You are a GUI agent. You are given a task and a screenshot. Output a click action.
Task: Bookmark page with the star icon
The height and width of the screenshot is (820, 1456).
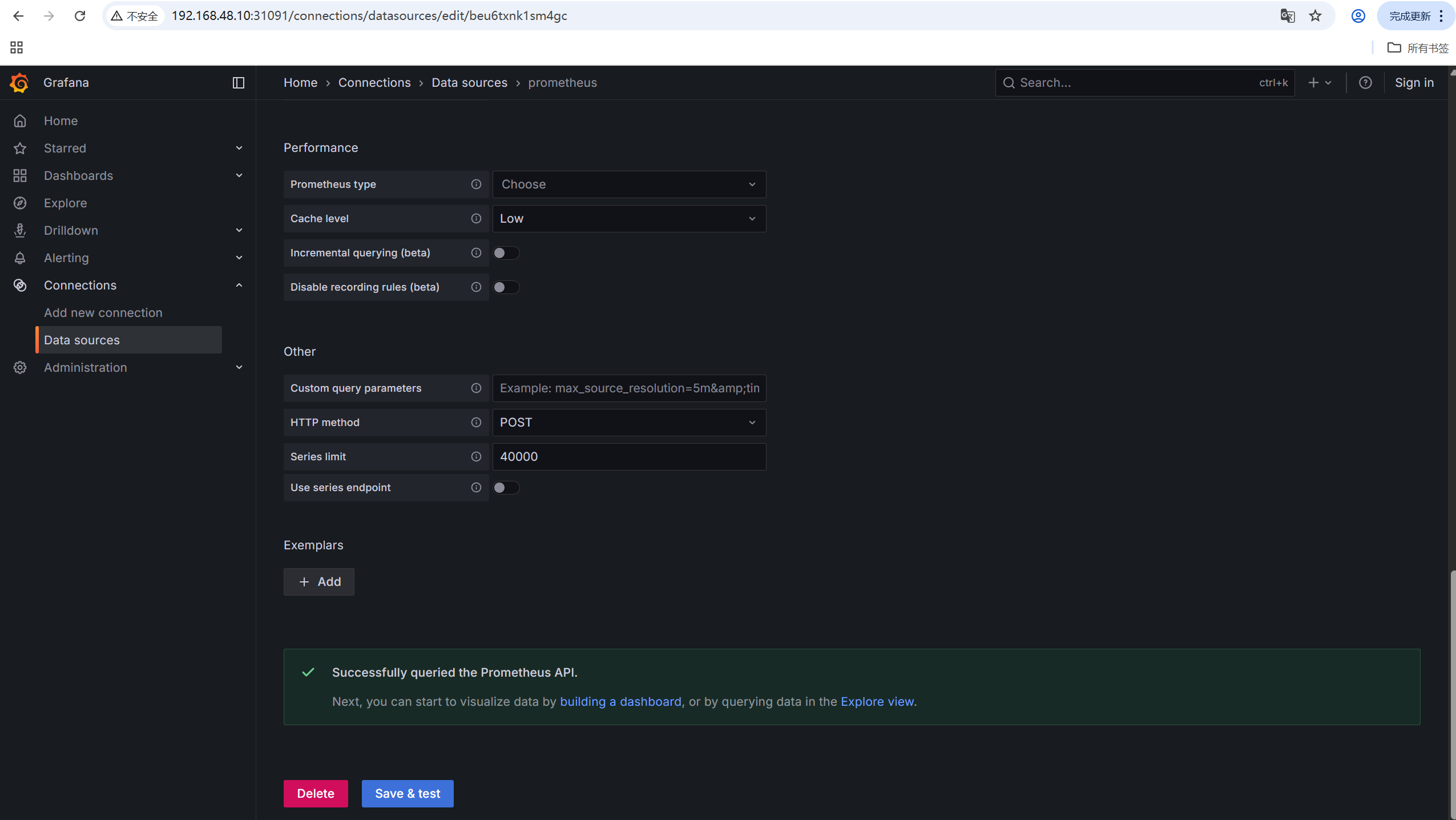1316,16
